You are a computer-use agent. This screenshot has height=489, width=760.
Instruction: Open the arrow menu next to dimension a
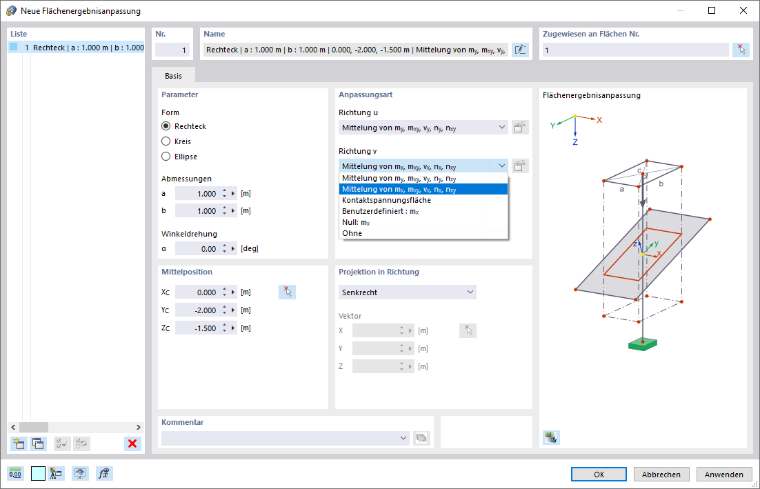(x=233, y=193)
